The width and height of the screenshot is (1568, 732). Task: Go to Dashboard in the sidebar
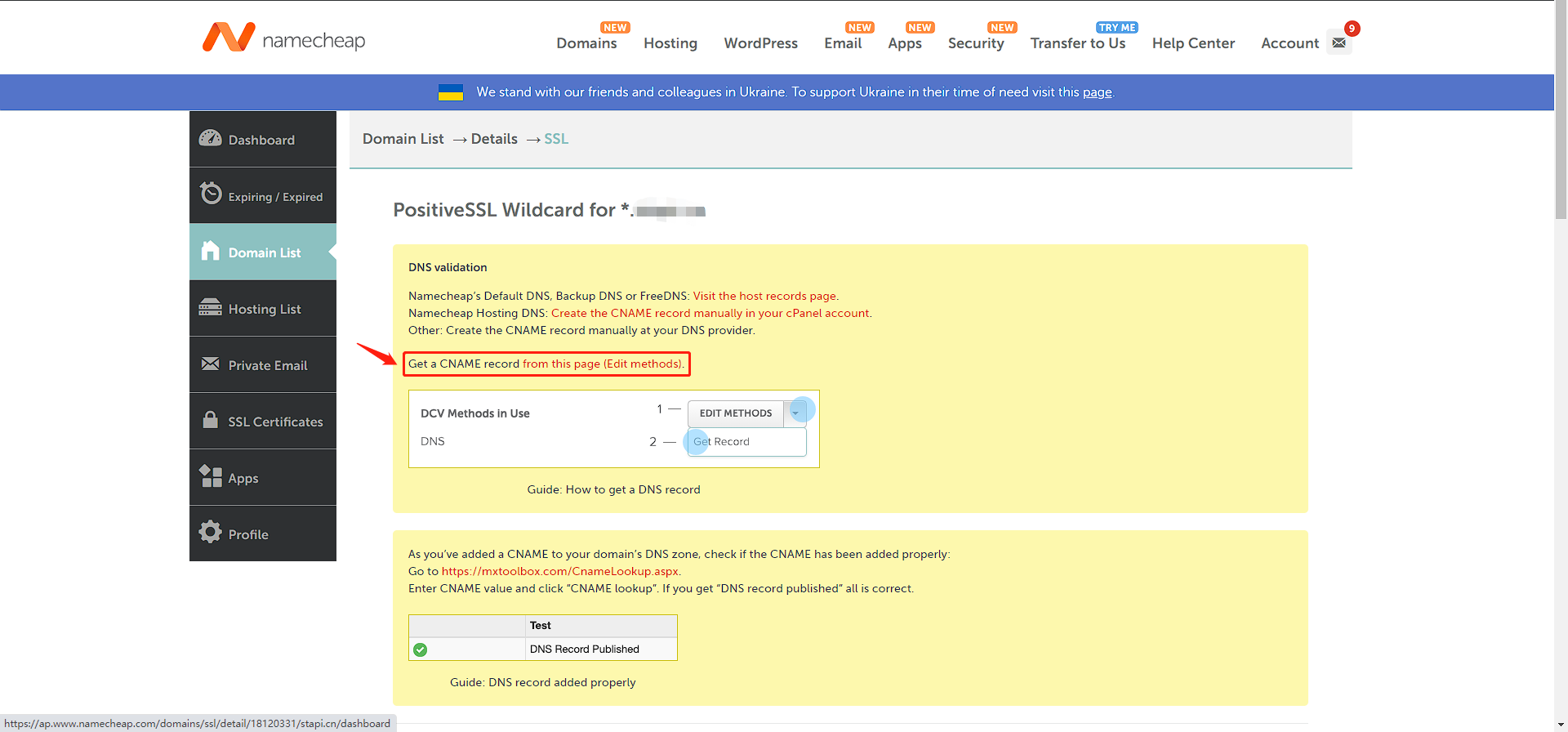(263, 139)
